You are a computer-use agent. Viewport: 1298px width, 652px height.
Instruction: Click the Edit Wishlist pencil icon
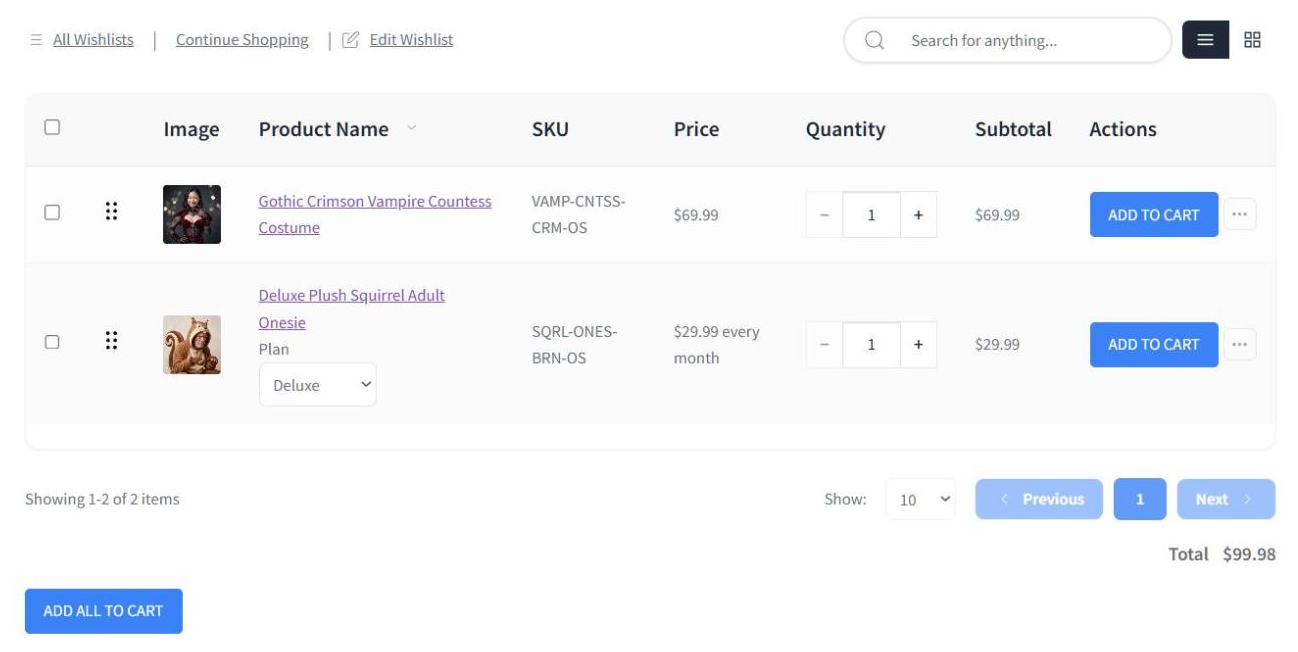click(x=350, y=40)
